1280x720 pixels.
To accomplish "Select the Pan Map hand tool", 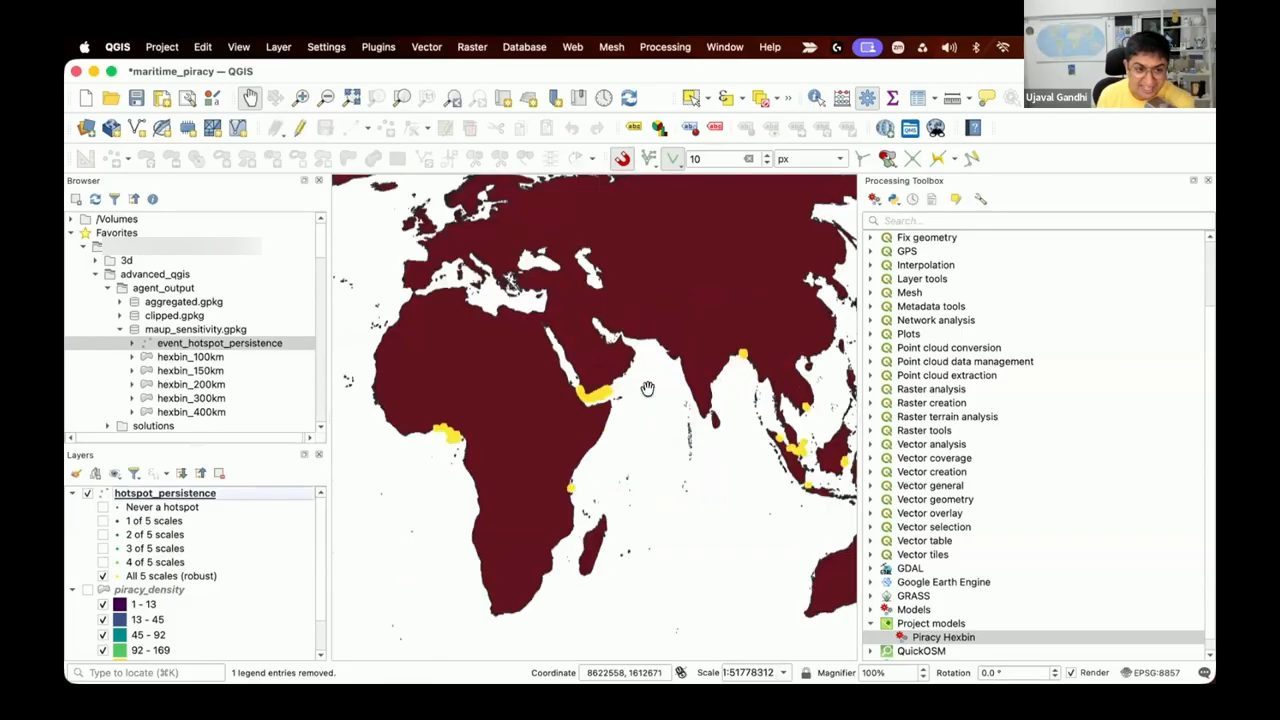I will (x=249, y=98).
